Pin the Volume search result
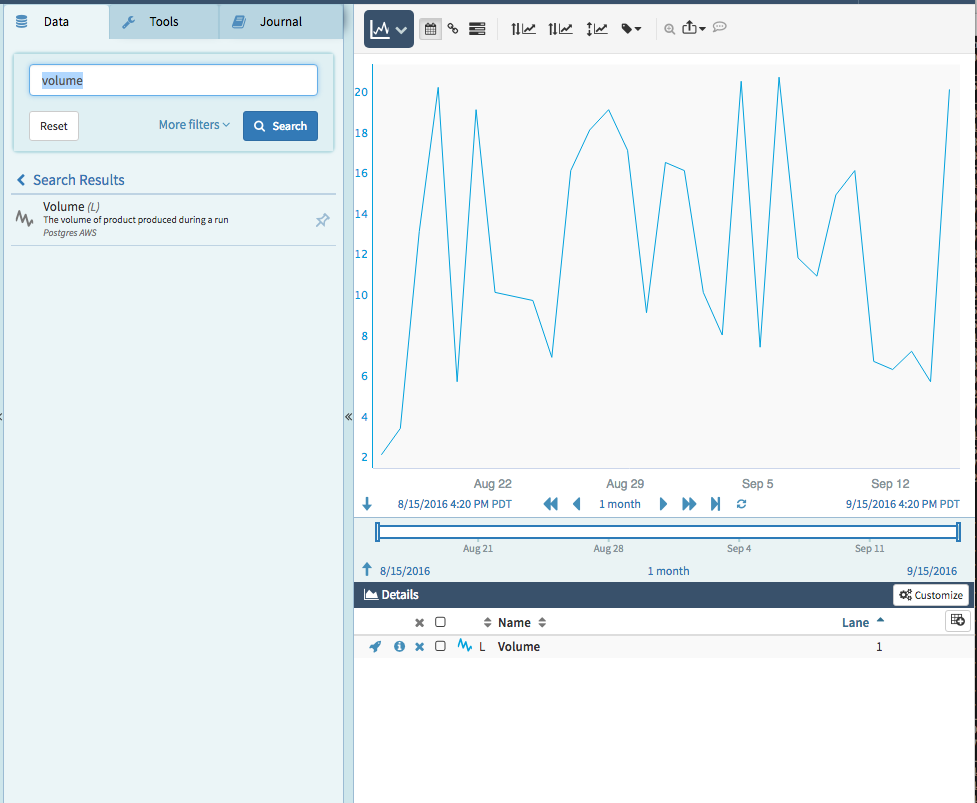The image size is (977, 803). click(x=322, y=220)
